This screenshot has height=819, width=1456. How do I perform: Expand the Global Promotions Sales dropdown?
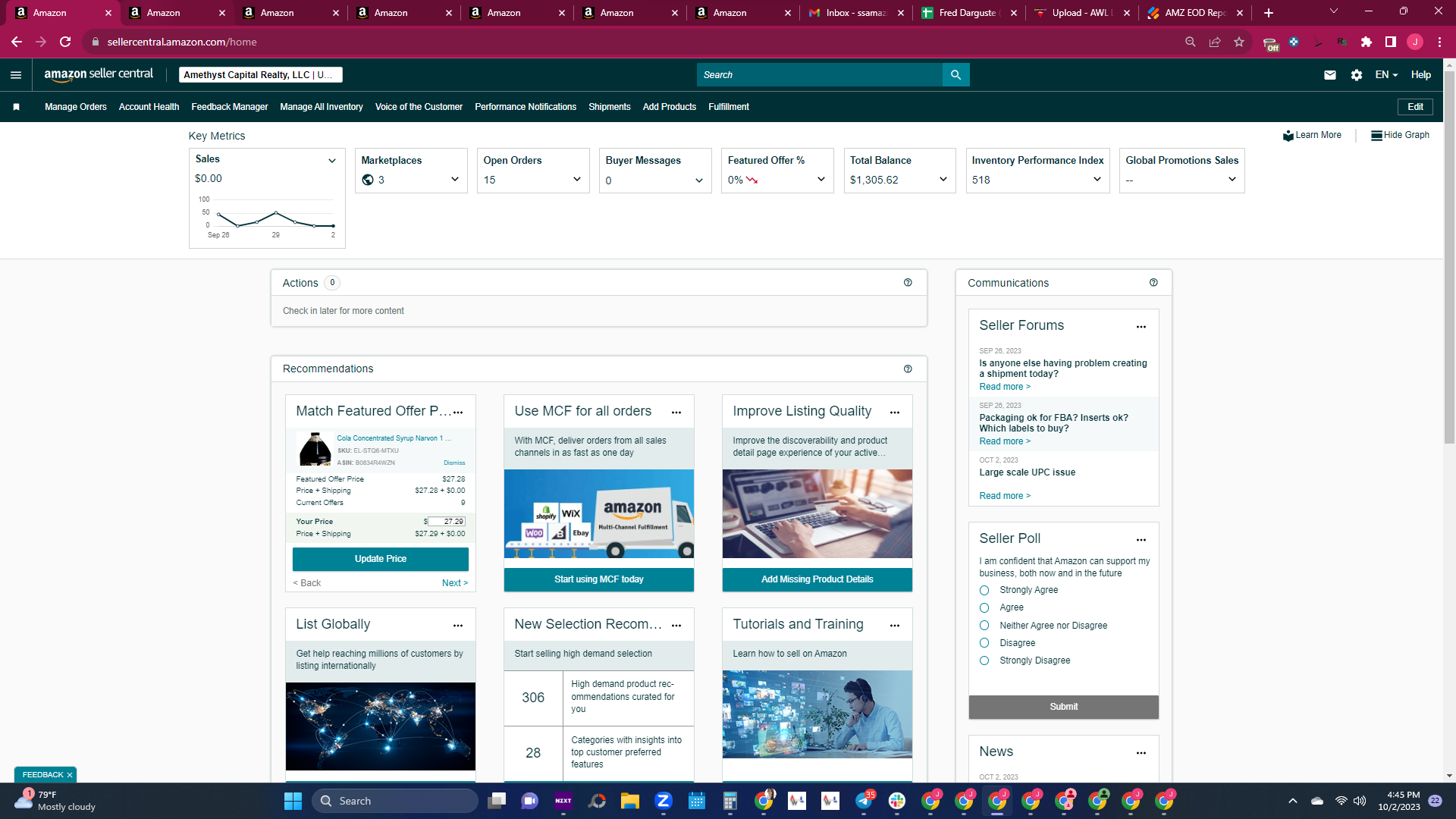[1232, 180]
